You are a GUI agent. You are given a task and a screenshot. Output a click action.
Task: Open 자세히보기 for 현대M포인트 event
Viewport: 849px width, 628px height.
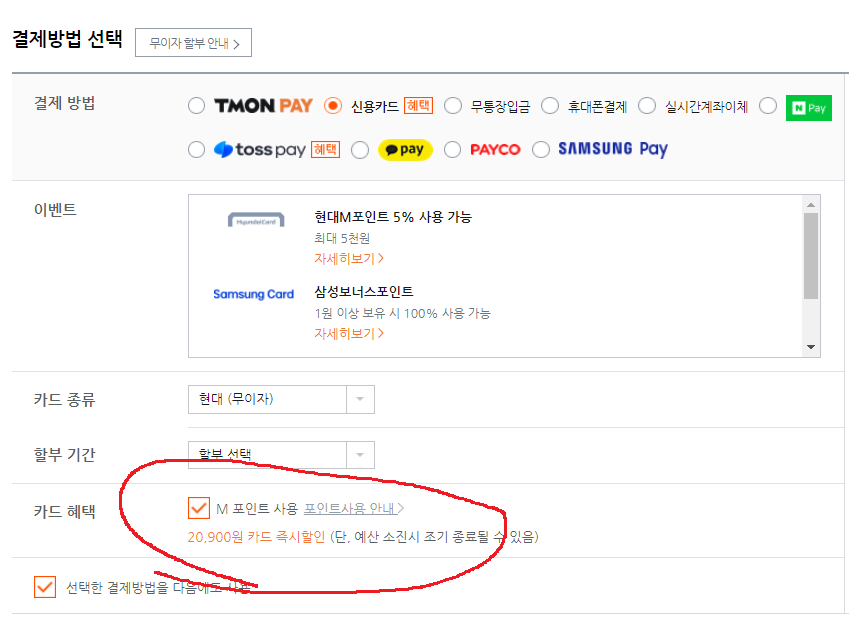349,259
